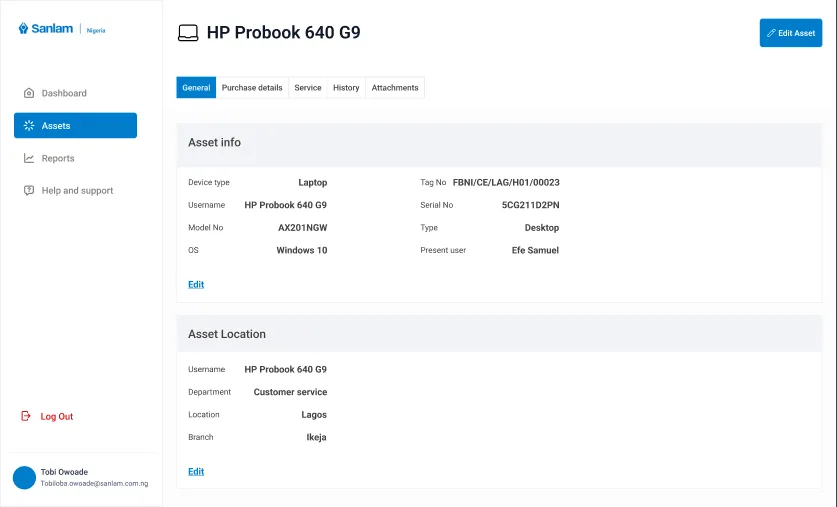Click the Branch value Ikeja

click(x=316, y=437)
